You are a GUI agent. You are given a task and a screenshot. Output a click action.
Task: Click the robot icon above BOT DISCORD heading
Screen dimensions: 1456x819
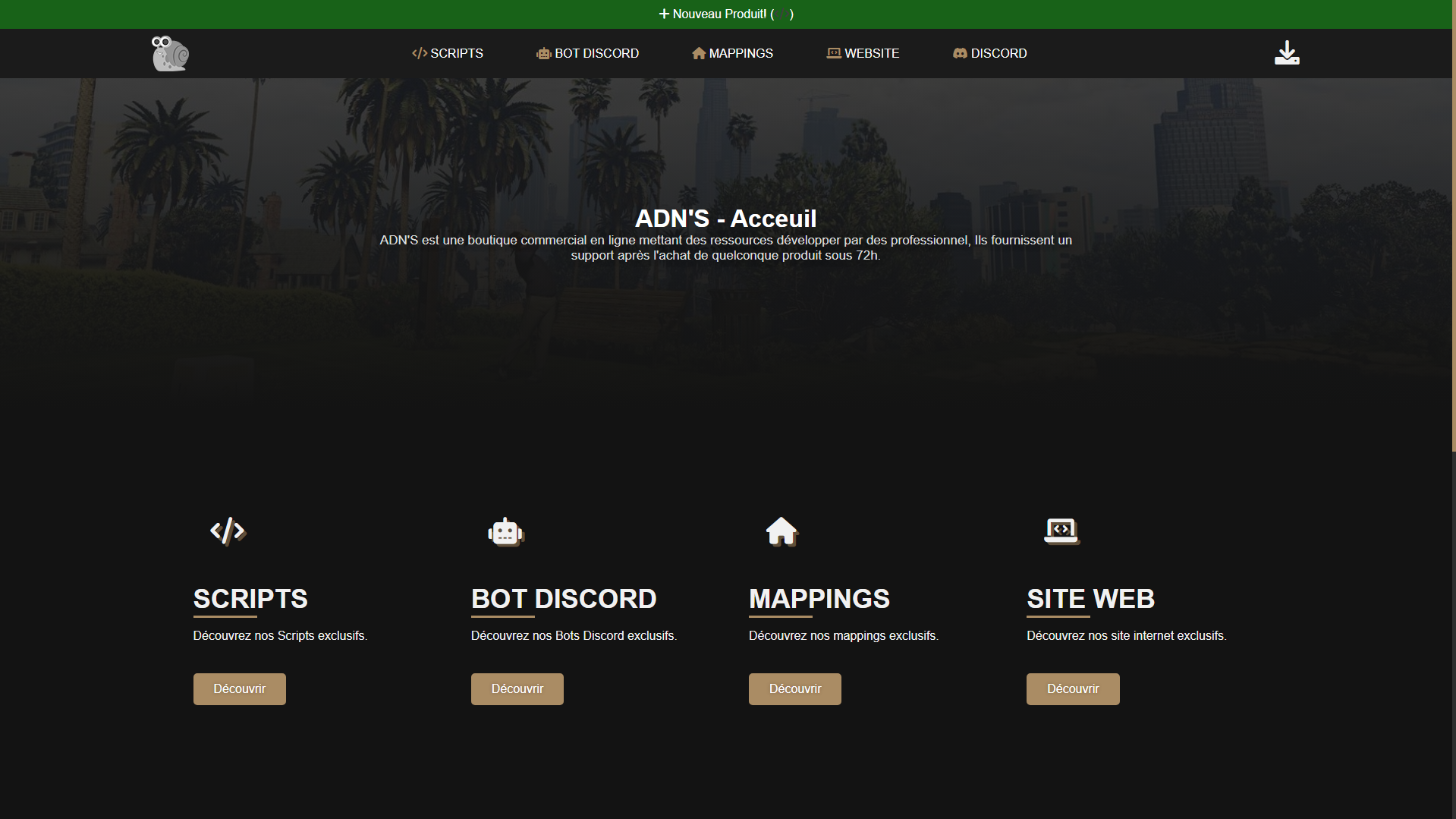click(x=506, y=532)
